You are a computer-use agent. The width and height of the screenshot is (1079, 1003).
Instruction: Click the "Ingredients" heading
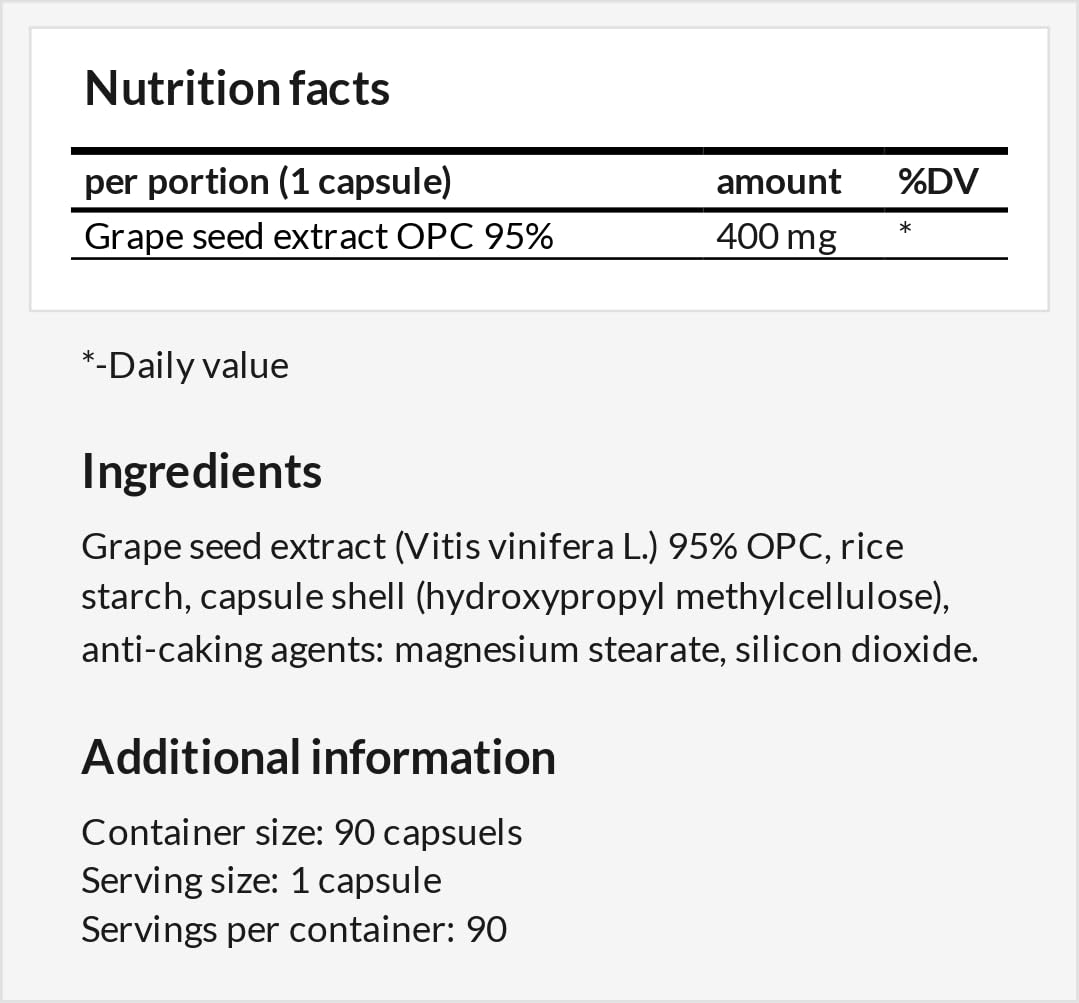[202, 470]
